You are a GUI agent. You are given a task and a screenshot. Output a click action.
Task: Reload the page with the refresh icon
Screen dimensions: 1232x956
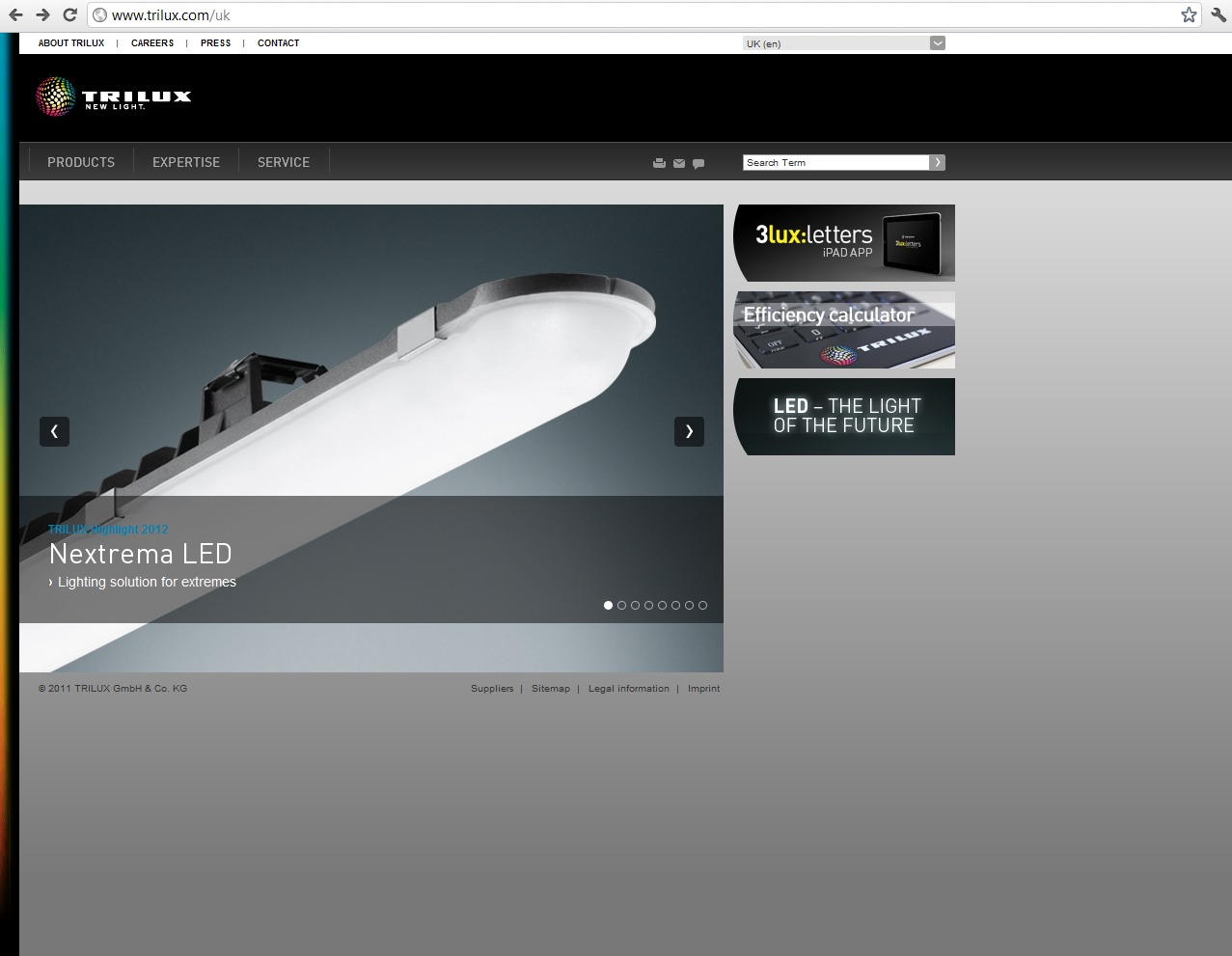coord(69,14)
